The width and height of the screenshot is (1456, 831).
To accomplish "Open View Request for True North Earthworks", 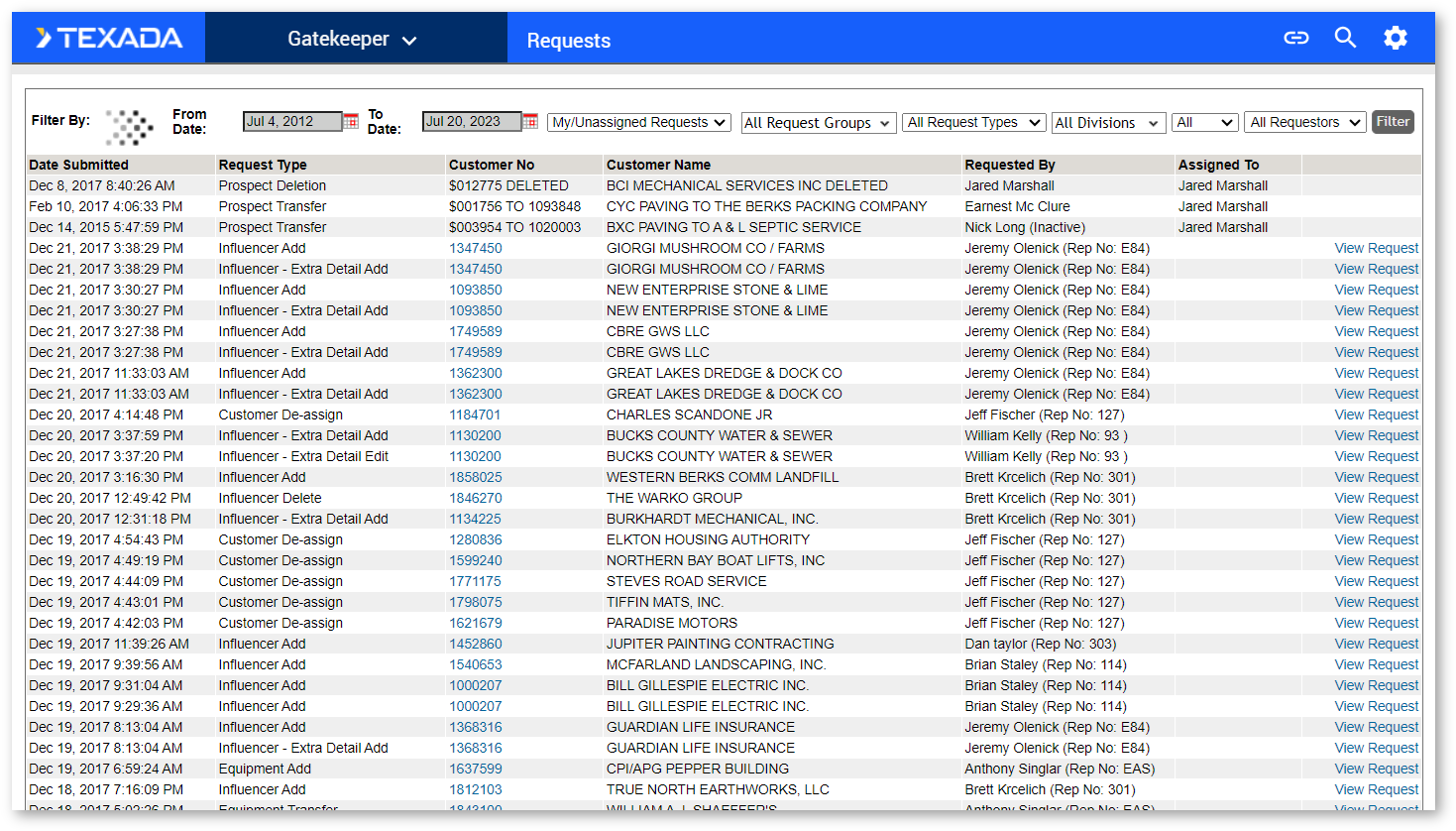I will pos(1377,789).
